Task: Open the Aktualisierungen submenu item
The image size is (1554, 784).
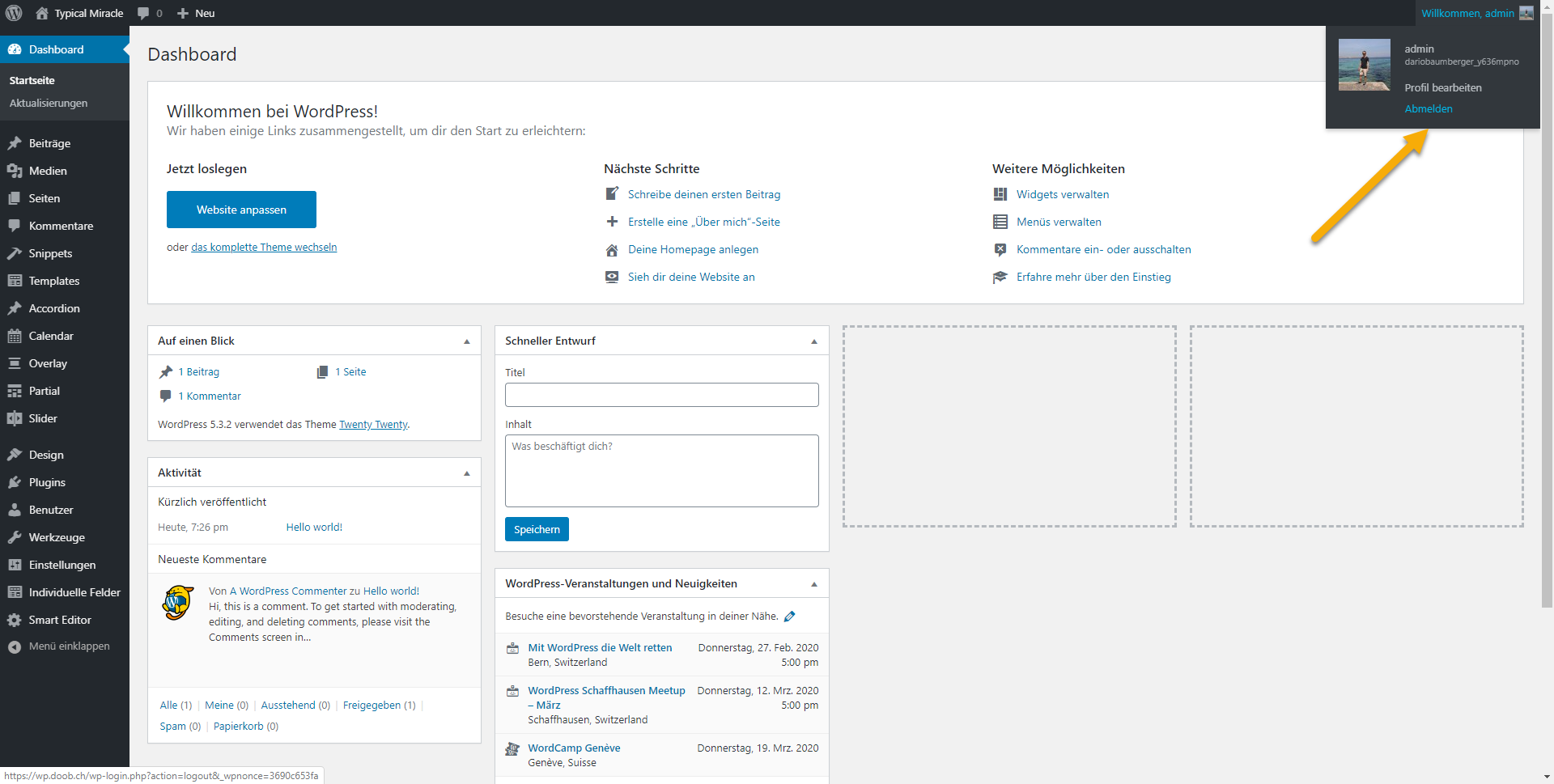Action: click(49, 103)
